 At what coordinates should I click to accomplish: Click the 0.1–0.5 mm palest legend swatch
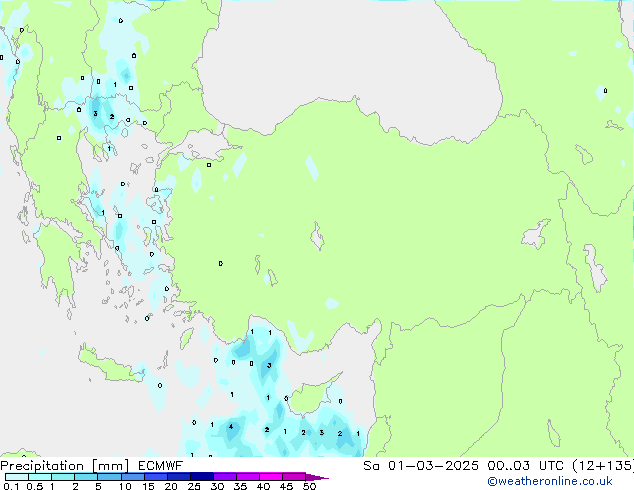17,477
